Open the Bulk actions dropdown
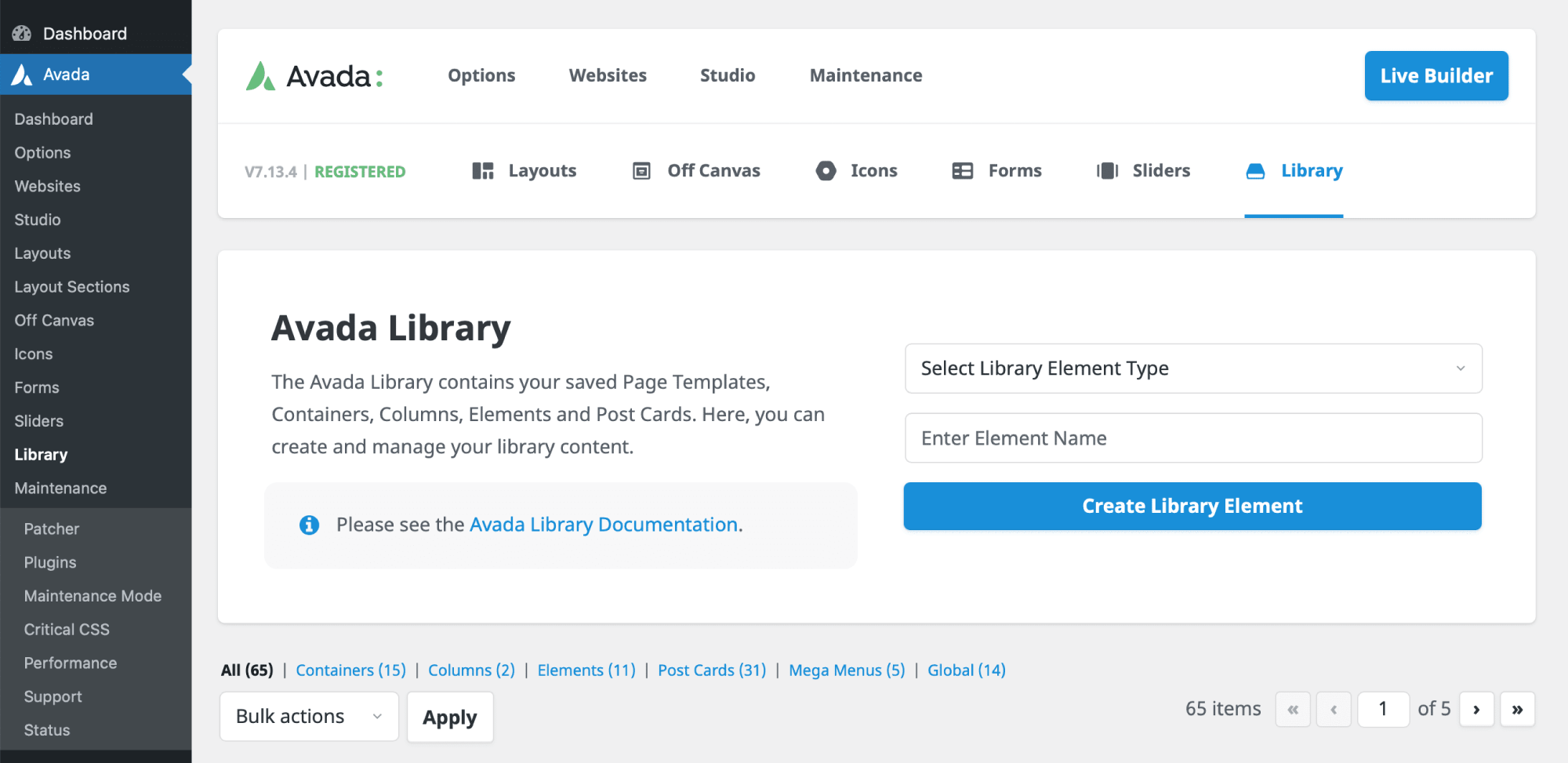The width and height of the screenshot is (1568, 763). click(x=309, y=717)
